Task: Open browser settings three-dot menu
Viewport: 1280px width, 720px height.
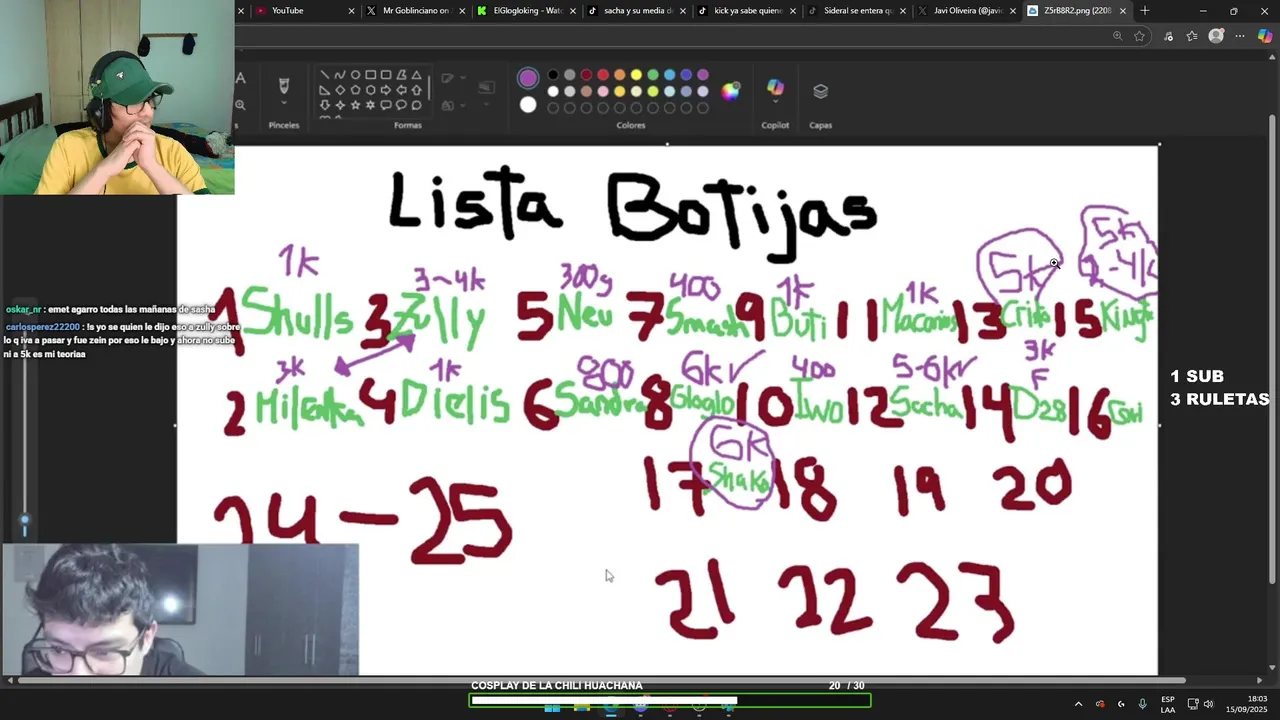Action: (x=1240, y=36)
